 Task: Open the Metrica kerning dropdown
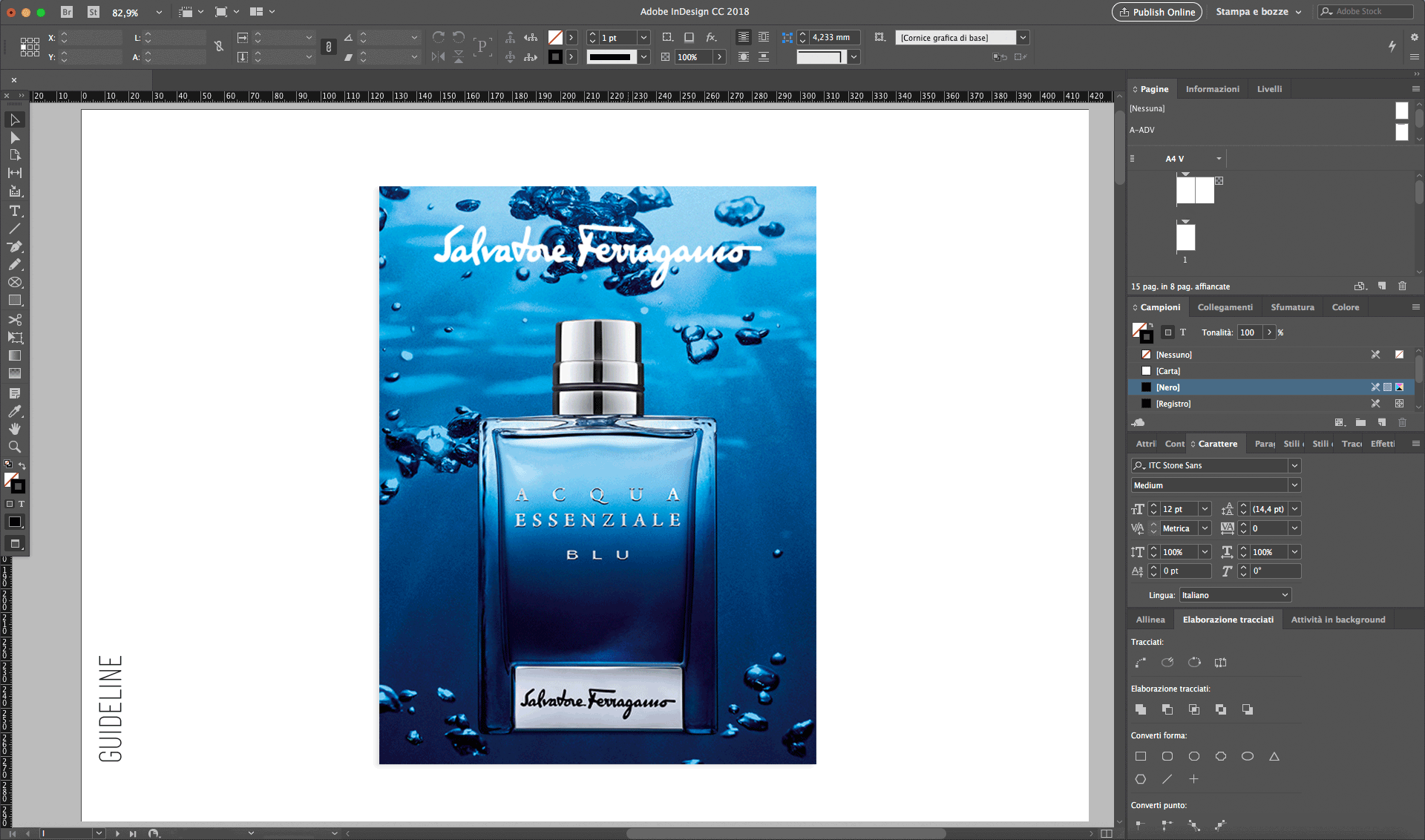coord(1205,528)
